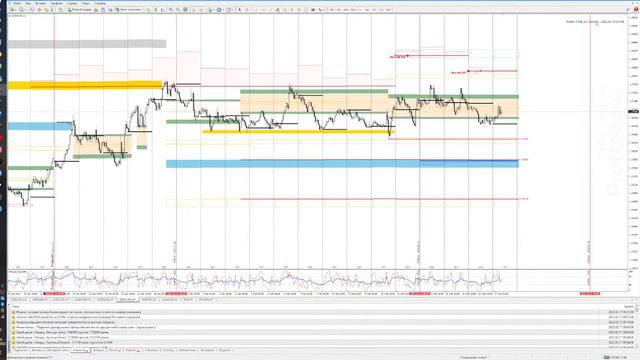The height and width of the screenshot is (360, 640).
Task: Select the Новости terminal tab
Action: tap(80, 350)
